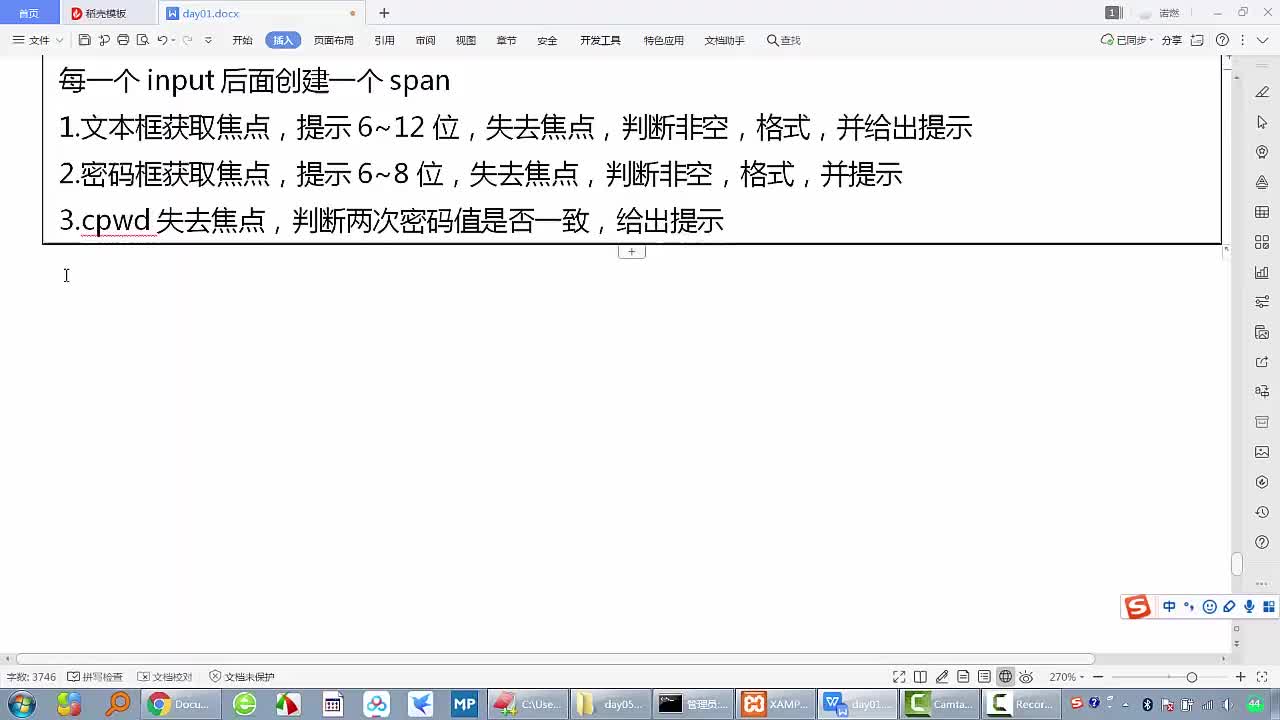Select the 开发工具 ribbon tab

pyautogui.click(x=600, y=40)
